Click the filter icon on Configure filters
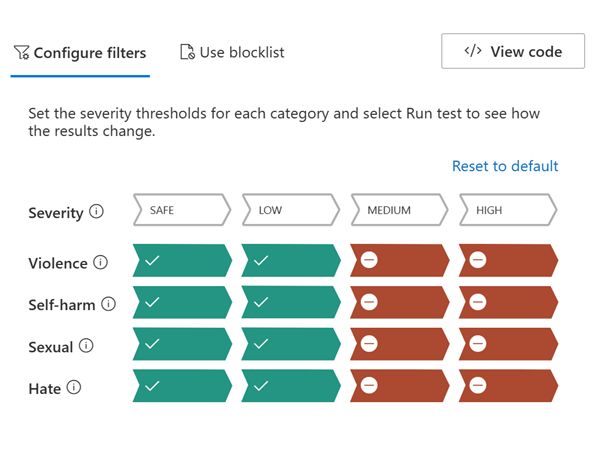This screenshot has height=469, width=609. [x=21, y=52]
